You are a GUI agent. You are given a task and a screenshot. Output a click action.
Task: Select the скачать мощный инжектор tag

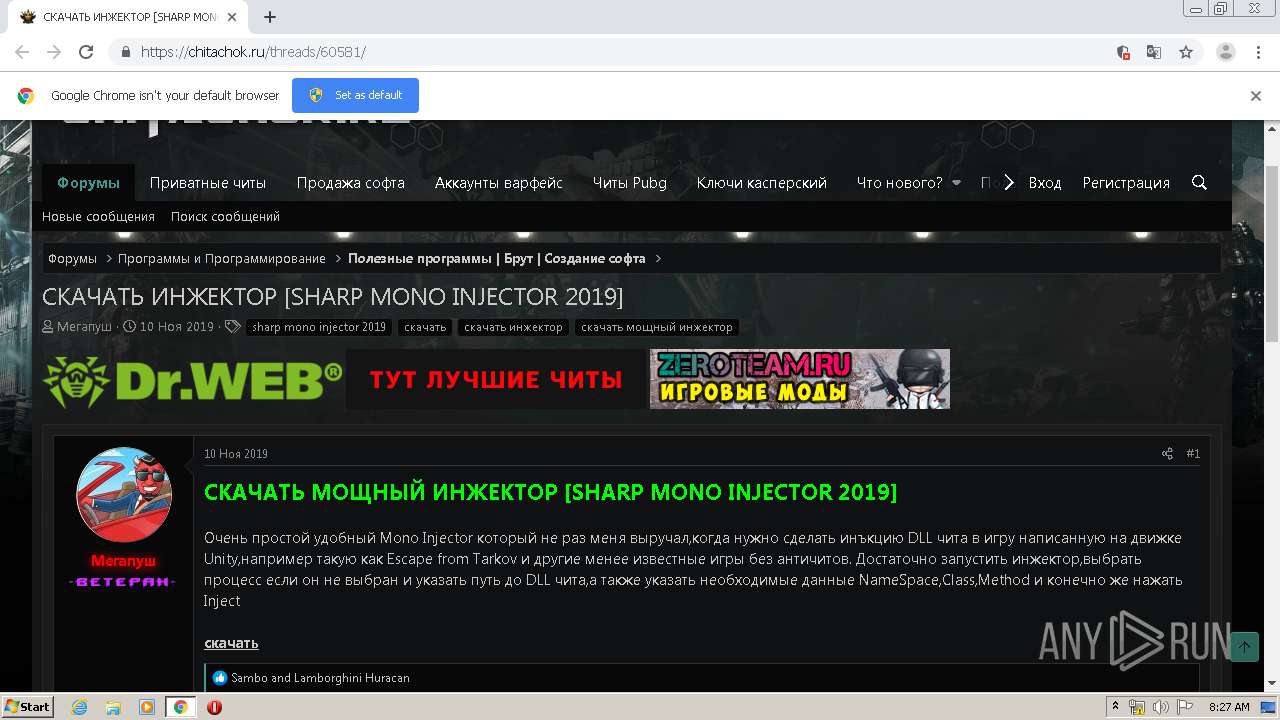(x=657, y=327)
